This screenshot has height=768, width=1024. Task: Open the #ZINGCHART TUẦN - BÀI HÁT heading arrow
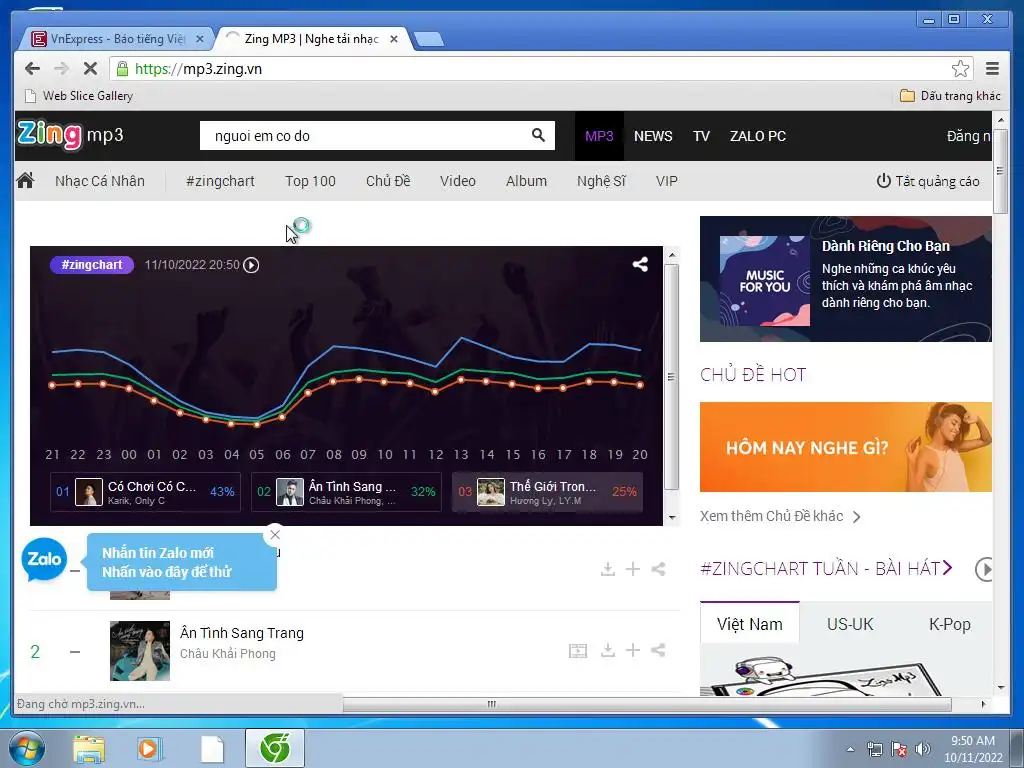[x=948, y=568]
